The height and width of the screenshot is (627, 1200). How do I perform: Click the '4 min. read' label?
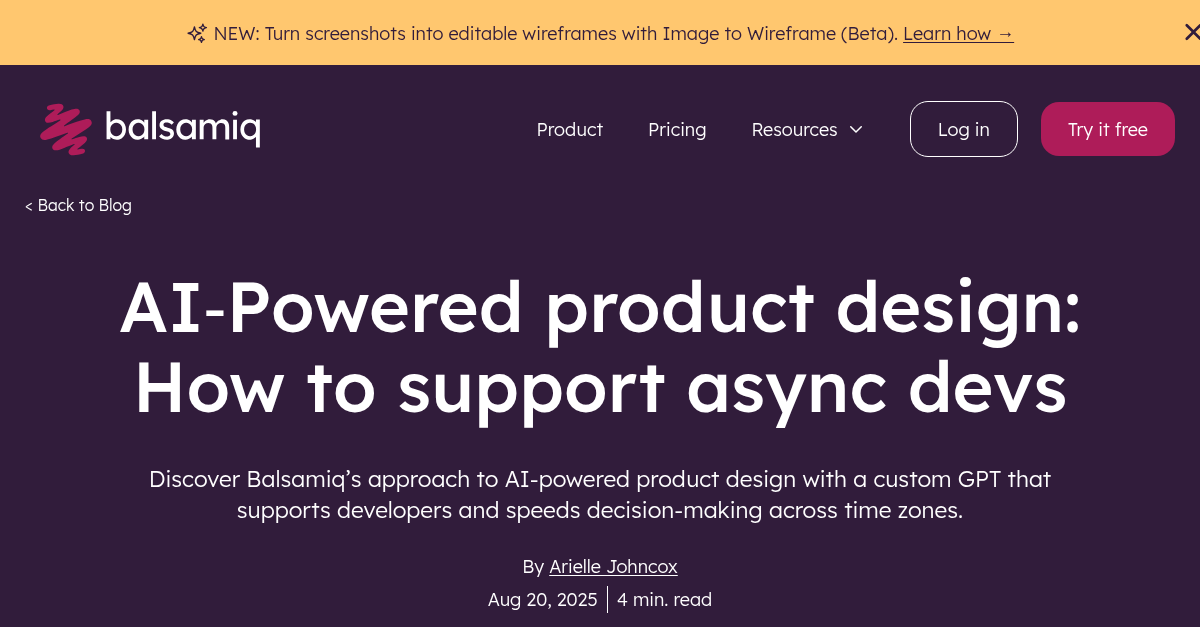[x=664, y=599]
